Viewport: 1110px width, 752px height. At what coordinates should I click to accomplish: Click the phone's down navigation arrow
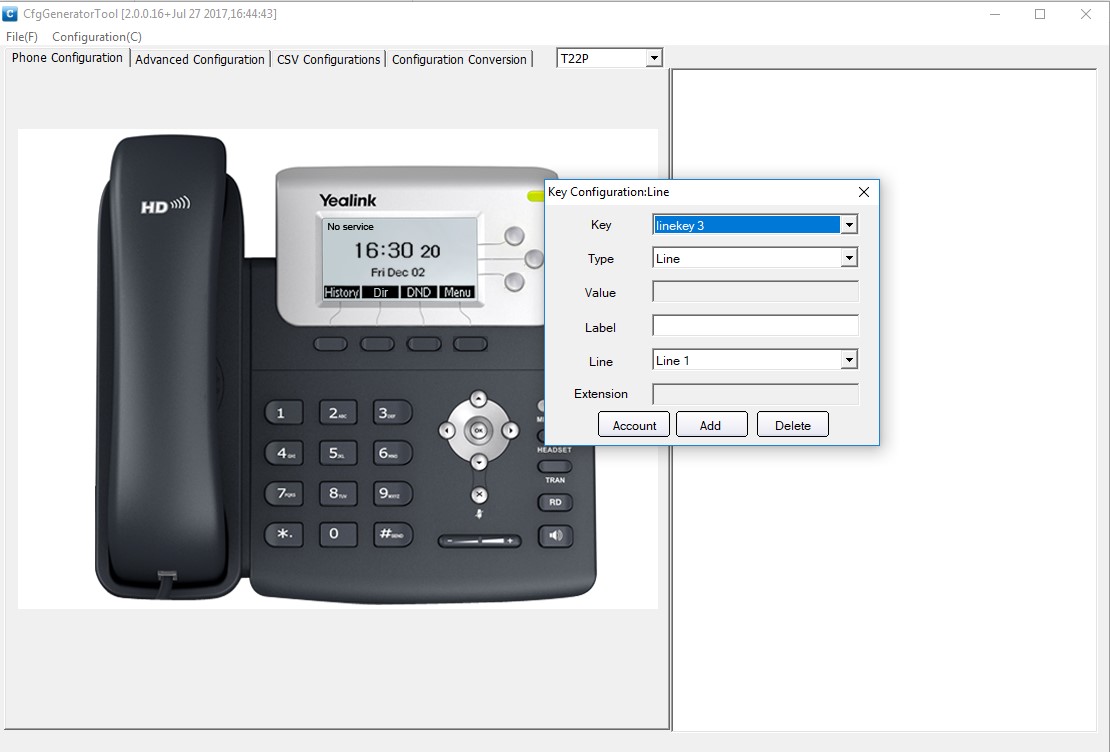click(479, 462)
